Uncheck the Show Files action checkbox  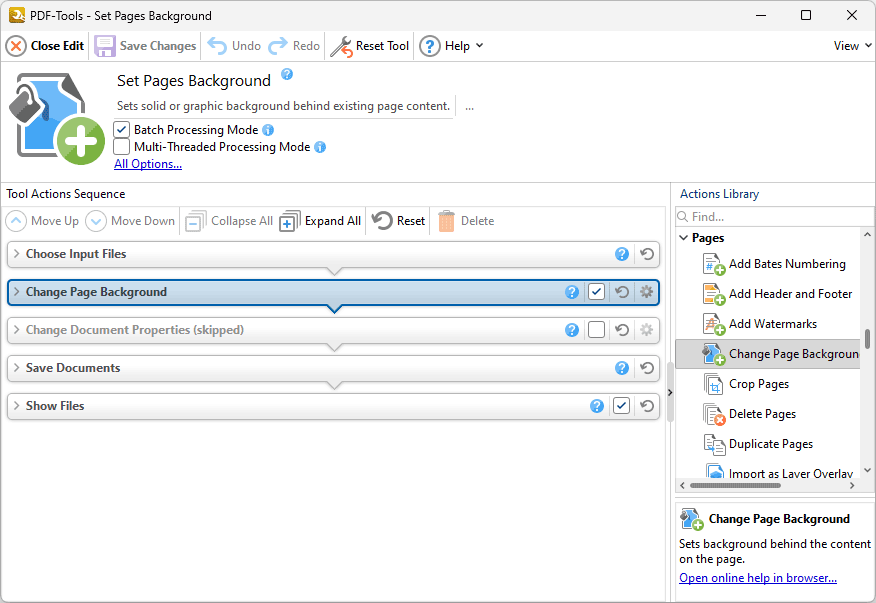pyautogui.click(x=621, y=406)
